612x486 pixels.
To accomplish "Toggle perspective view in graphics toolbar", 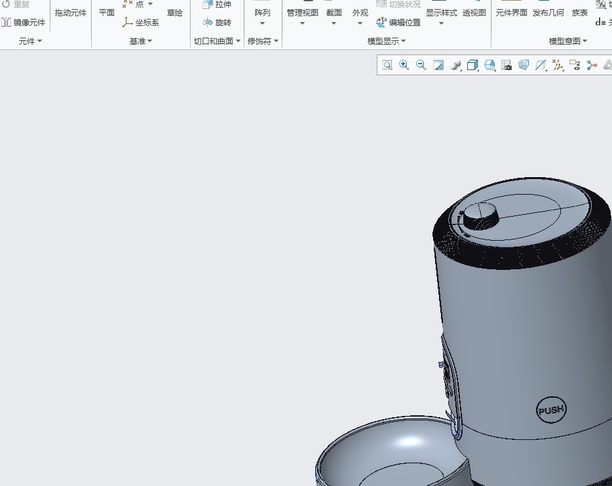I will (524, 65).
